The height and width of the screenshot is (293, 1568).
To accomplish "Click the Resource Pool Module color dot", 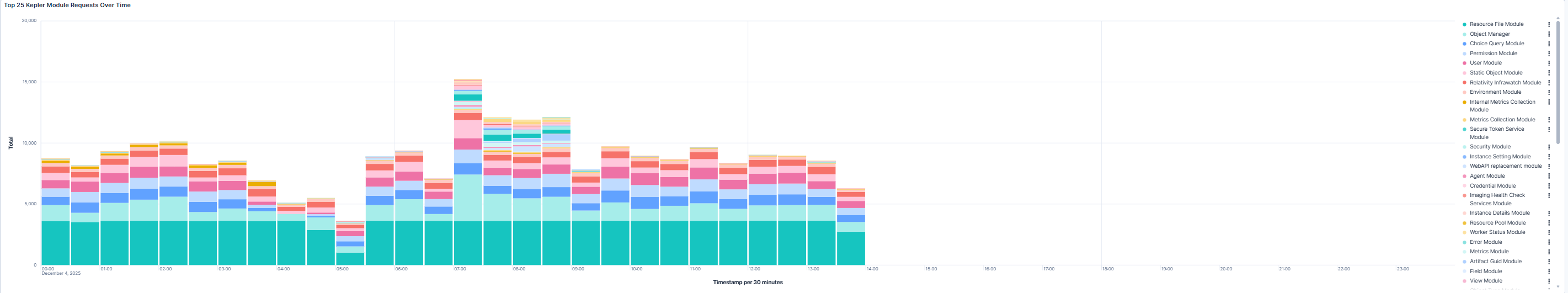I will (1464, 223).
